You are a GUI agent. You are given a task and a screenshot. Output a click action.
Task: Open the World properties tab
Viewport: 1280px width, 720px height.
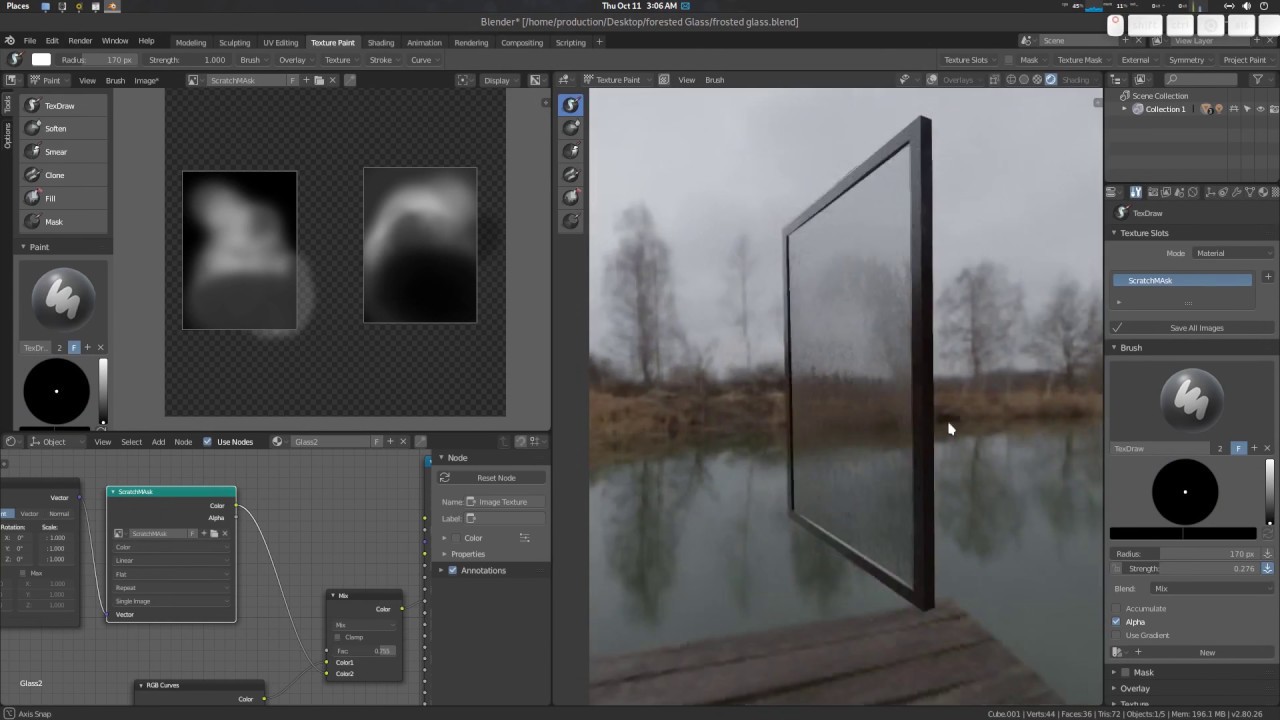point(1193,192)
